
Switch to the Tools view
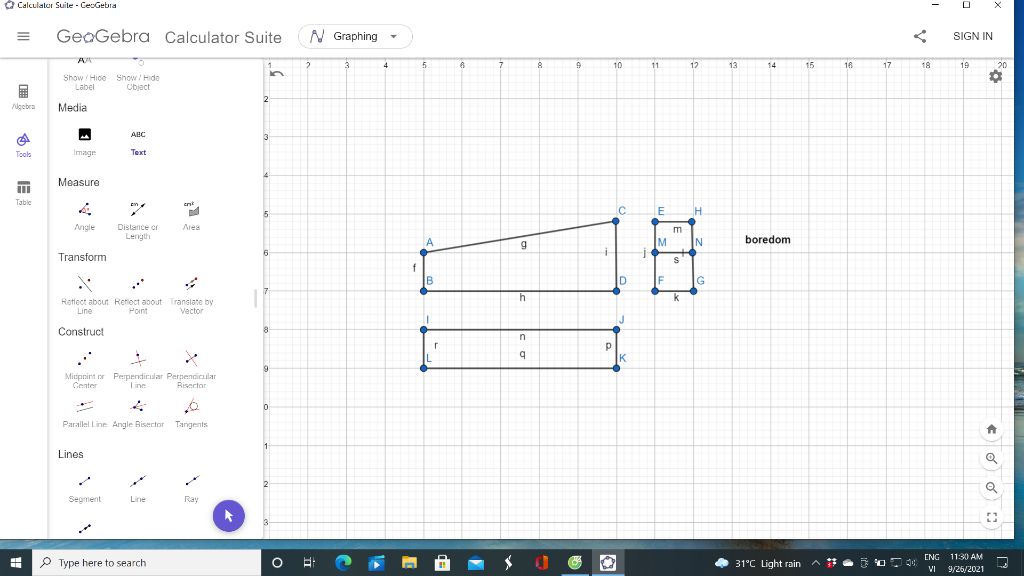pyautogui.click(x=24, y=145)
